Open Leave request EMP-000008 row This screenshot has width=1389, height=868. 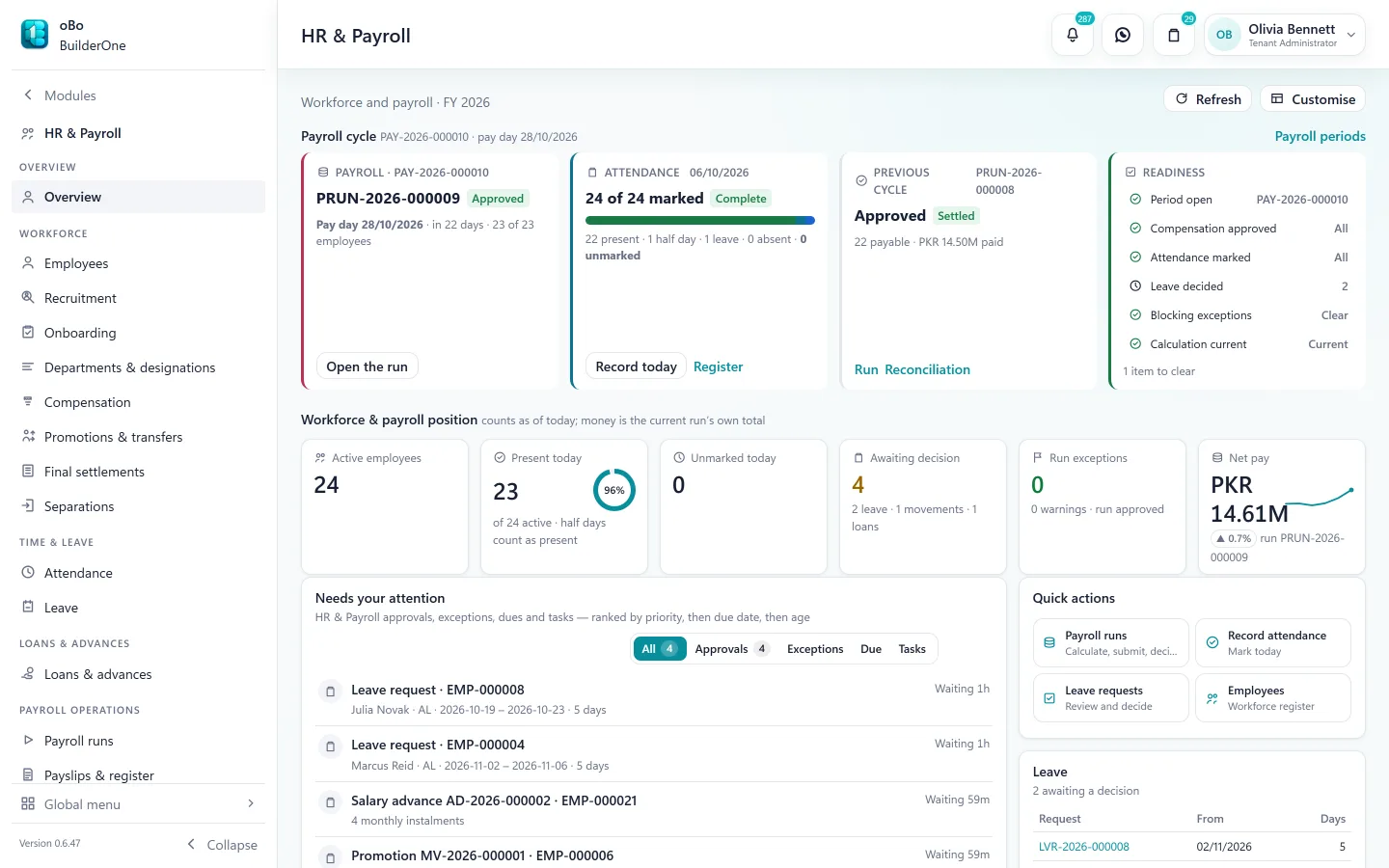pyautogui.click(x=653, y=699)
